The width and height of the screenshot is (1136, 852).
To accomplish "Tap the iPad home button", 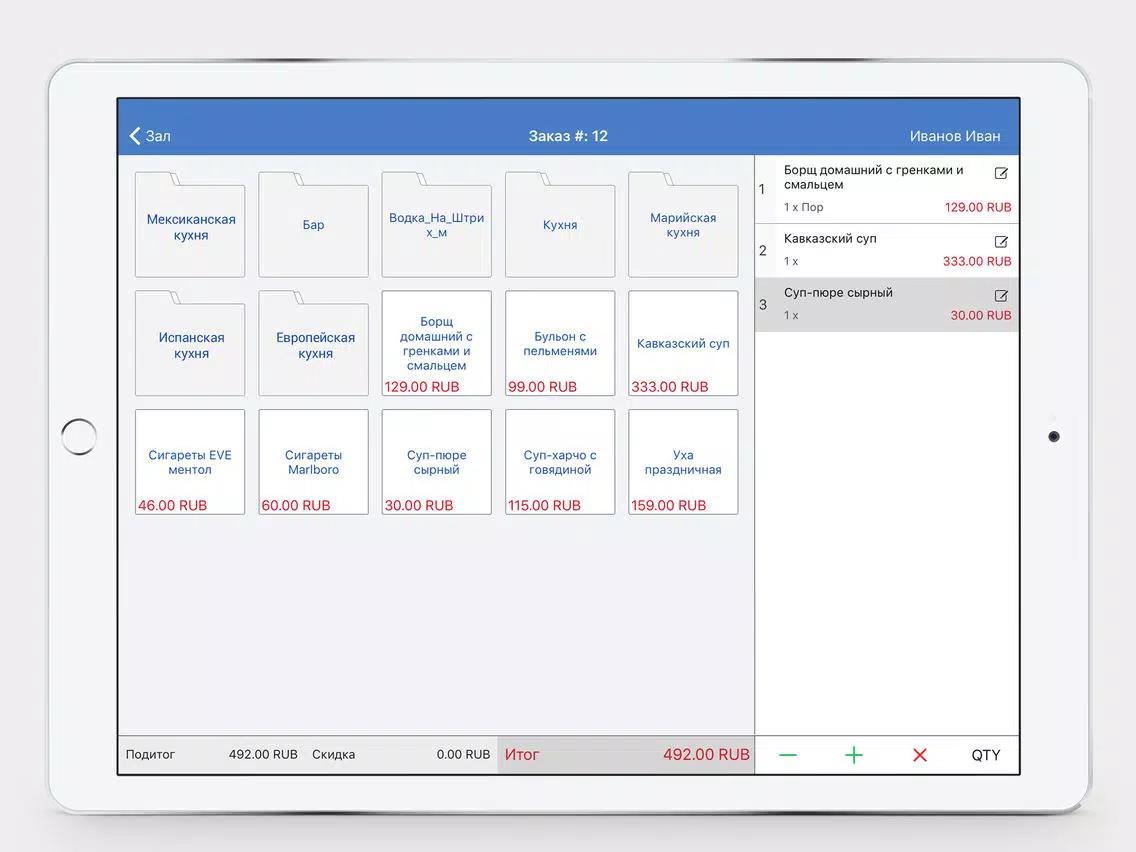I will pyautogui.click(x=79, y=437).
